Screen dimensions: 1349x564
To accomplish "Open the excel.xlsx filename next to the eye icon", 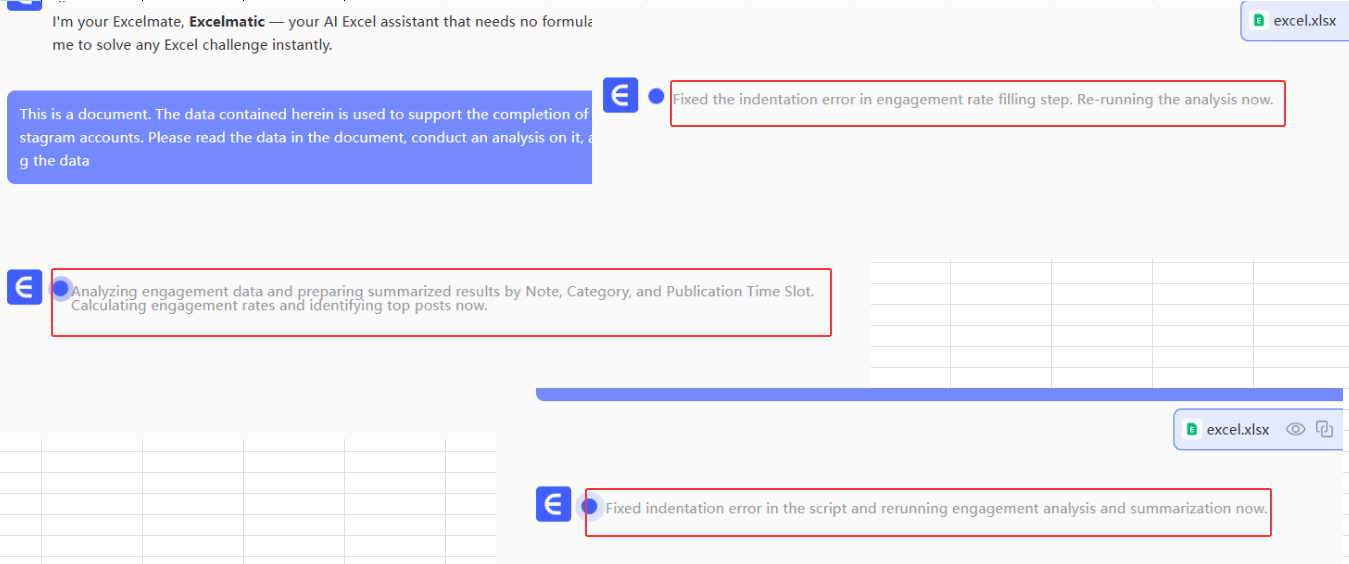I will point(1237,429).
